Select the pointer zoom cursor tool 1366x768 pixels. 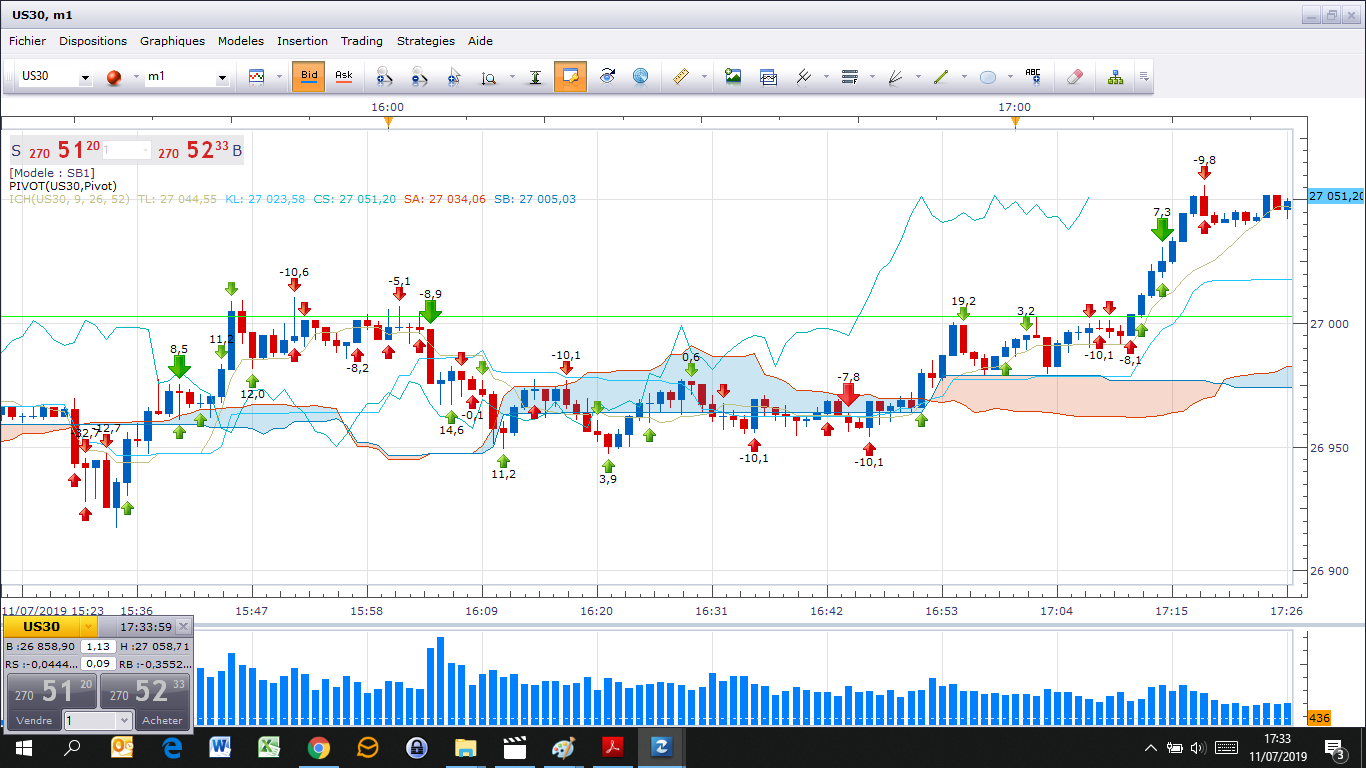pyautogui.click(x=454, y=77)
